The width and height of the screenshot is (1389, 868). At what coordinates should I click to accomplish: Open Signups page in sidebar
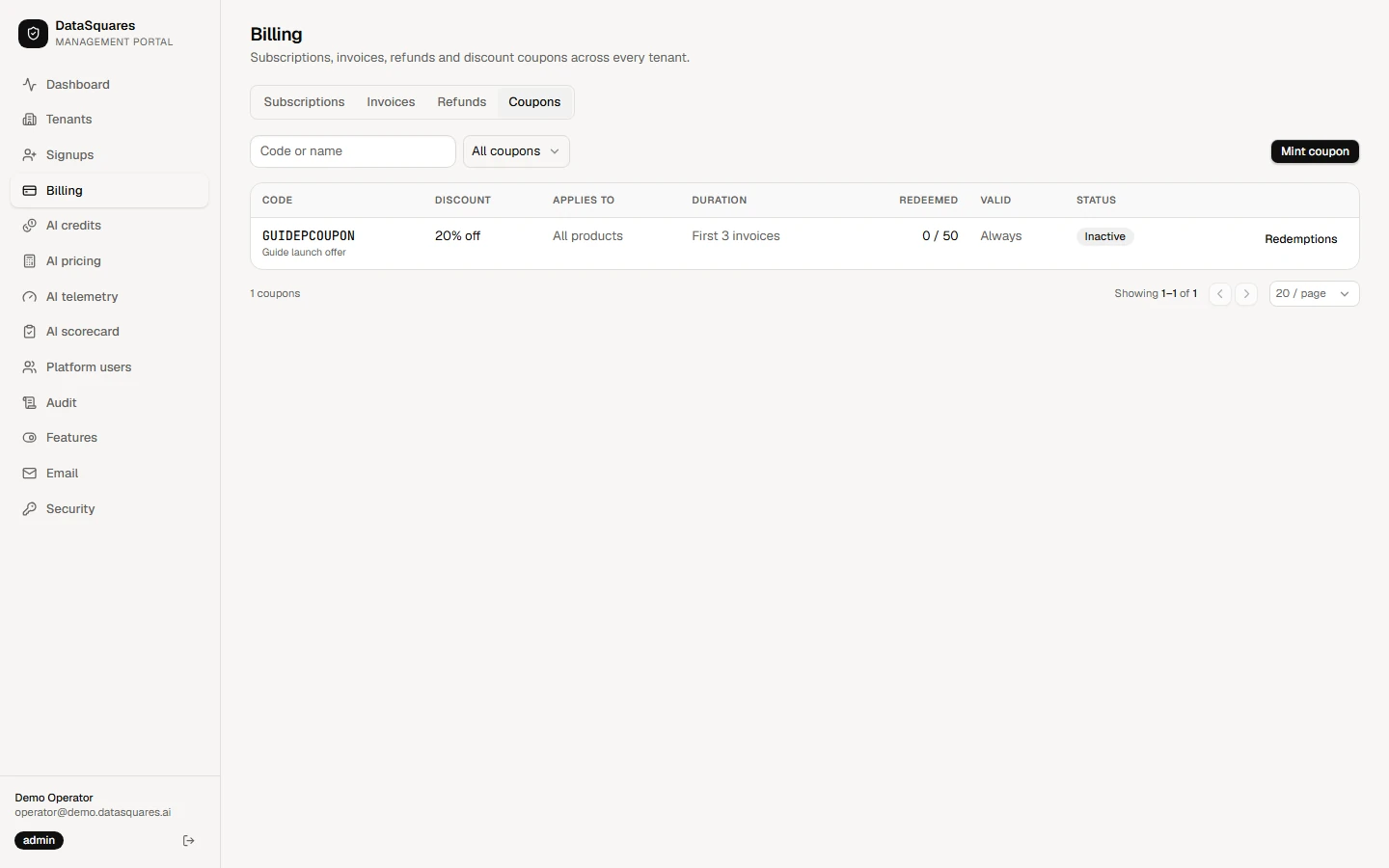point(109,155)
